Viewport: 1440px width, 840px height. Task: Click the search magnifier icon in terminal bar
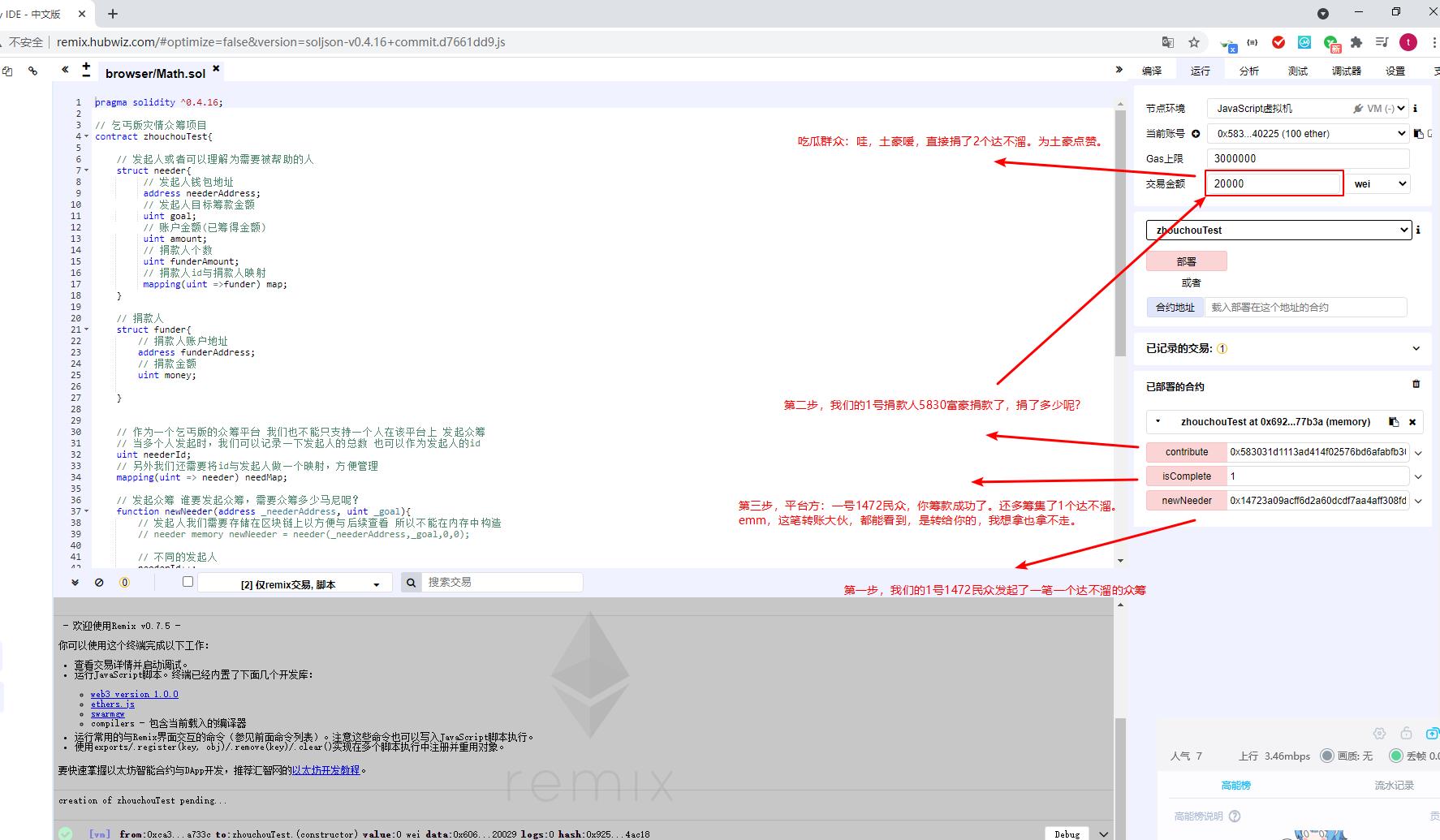(x=411, y=583)
